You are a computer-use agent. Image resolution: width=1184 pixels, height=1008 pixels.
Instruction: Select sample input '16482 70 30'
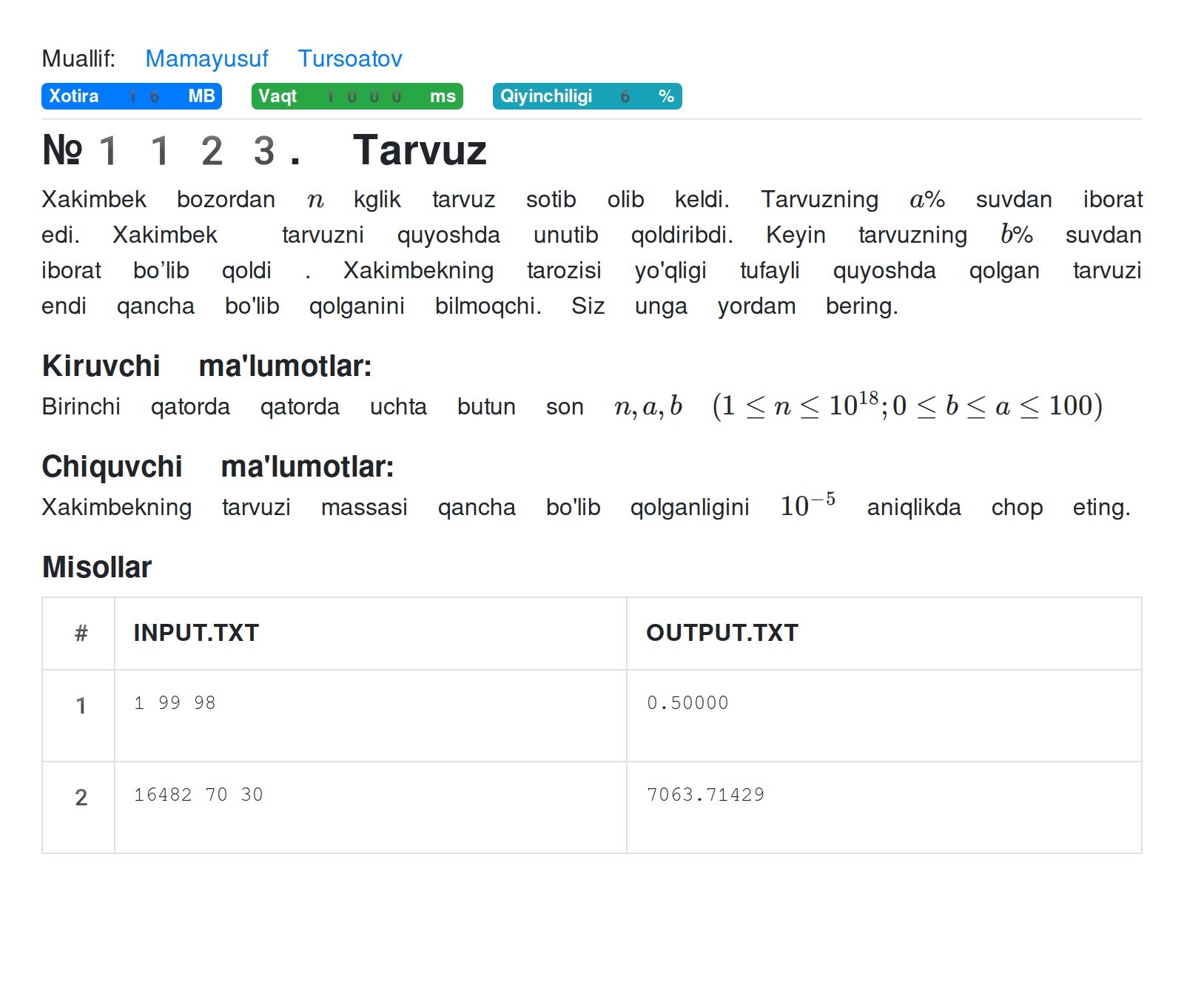tap(198, 794)
